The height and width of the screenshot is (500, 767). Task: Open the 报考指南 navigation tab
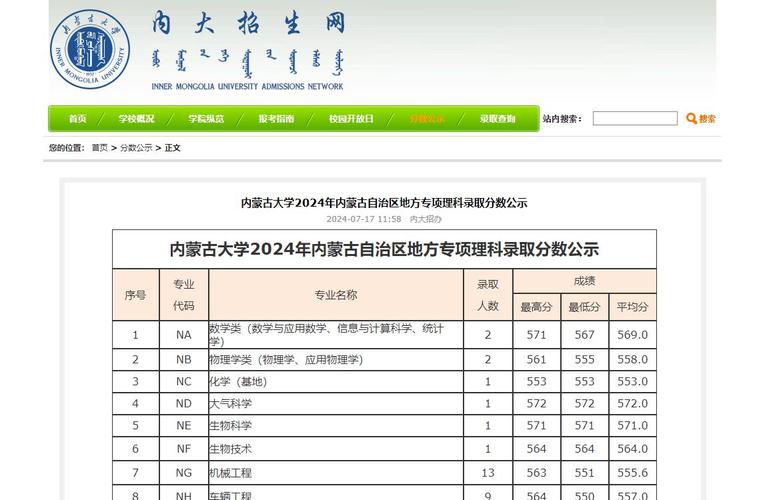[x=276, y=119]
